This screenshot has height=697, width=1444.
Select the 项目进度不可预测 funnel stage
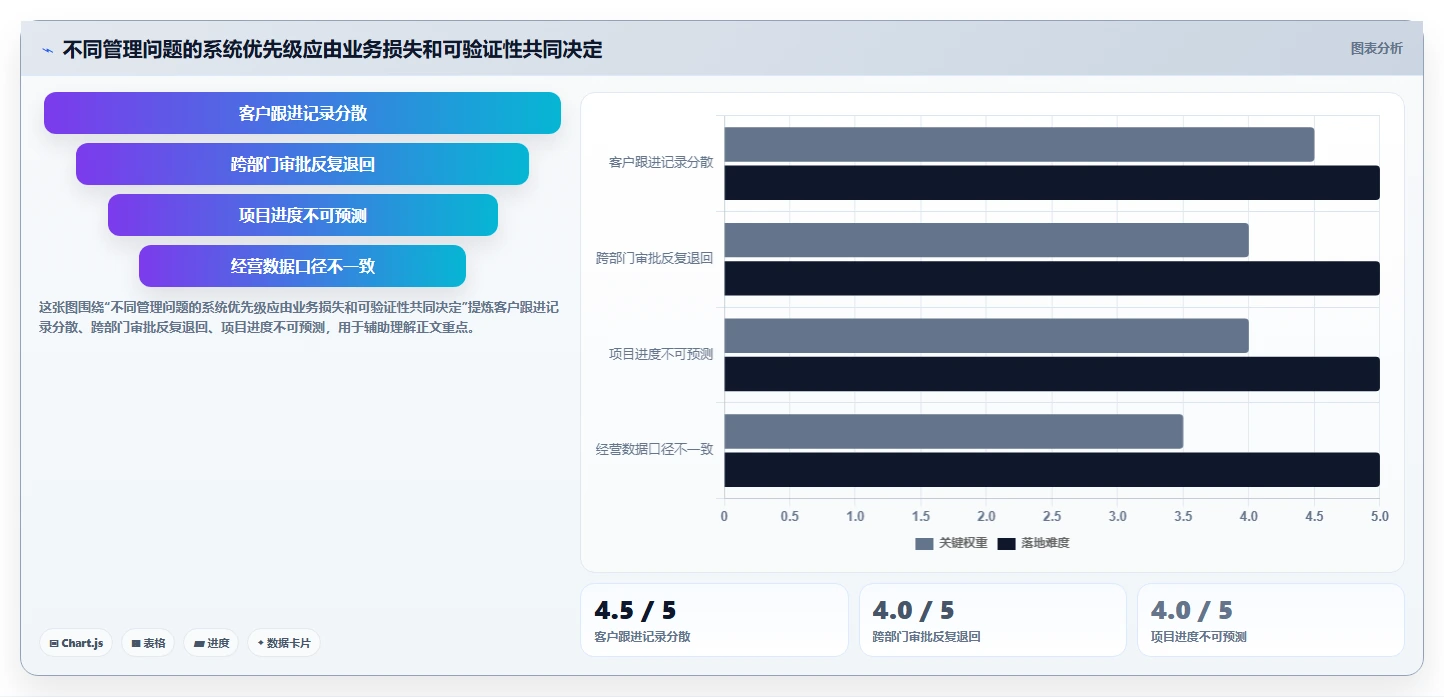point(302,215)
